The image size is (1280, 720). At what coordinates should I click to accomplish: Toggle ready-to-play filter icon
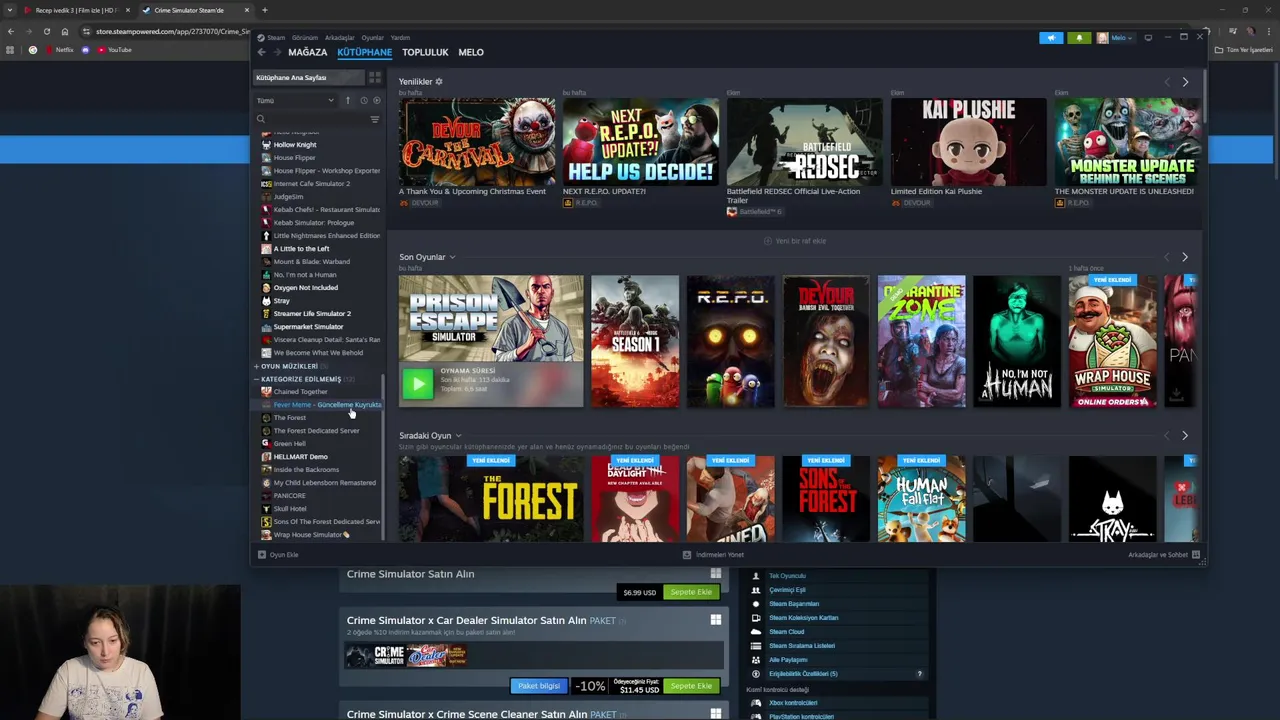[377, 100]
